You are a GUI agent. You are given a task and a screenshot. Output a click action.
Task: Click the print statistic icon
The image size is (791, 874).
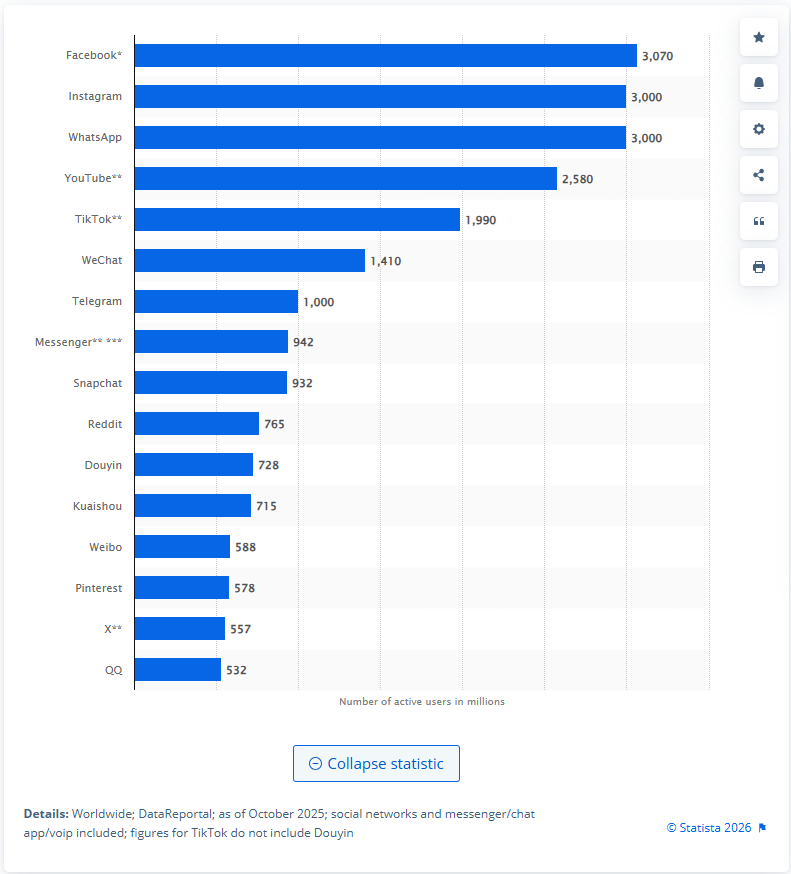coord(758,267)
